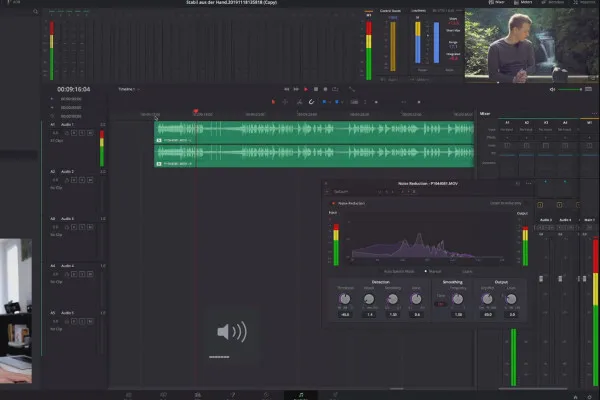Select the Razor scissors tool
This screenshot has height=400, width=600.
299,102
